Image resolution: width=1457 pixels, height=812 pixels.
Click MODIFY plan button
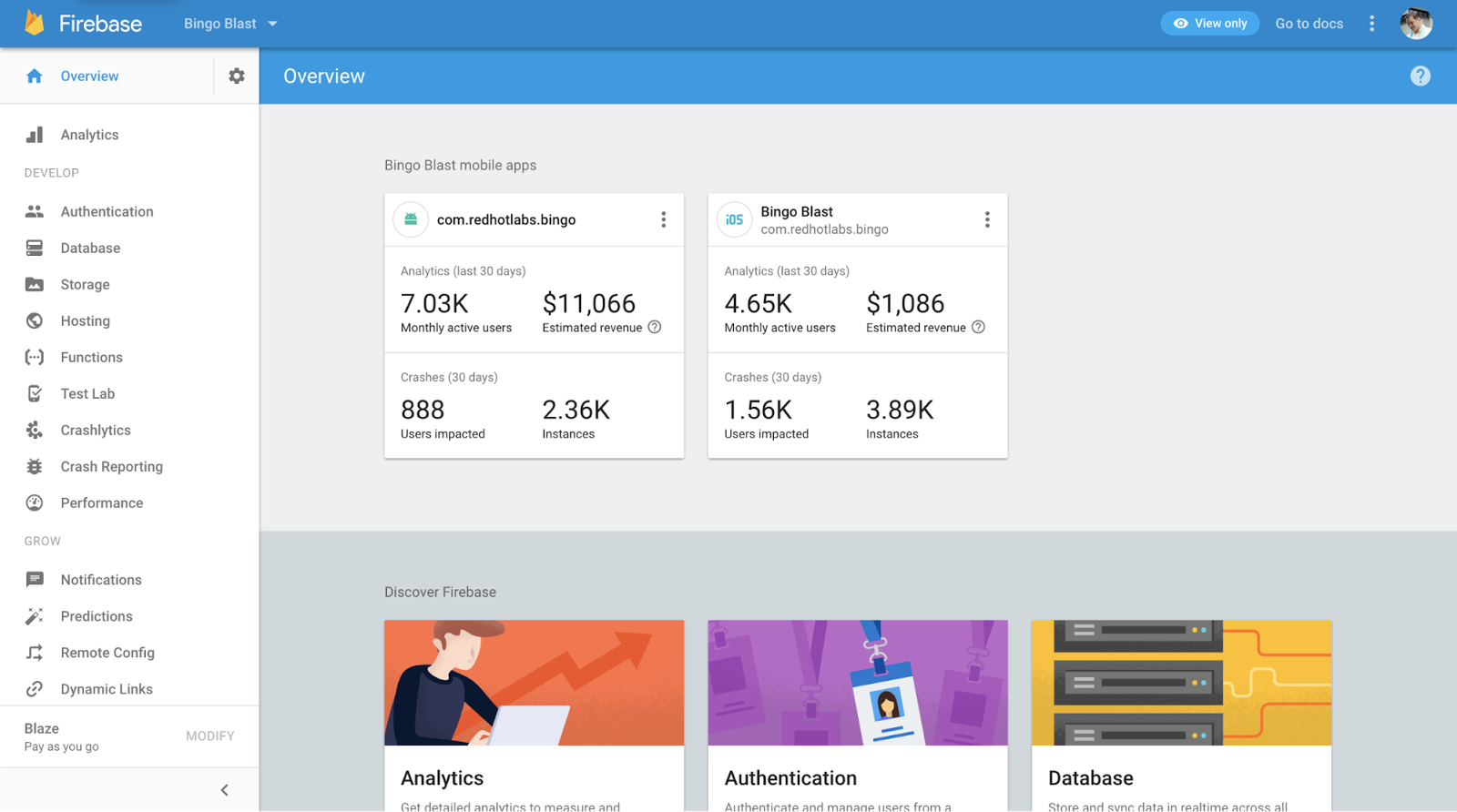point(209,736)
